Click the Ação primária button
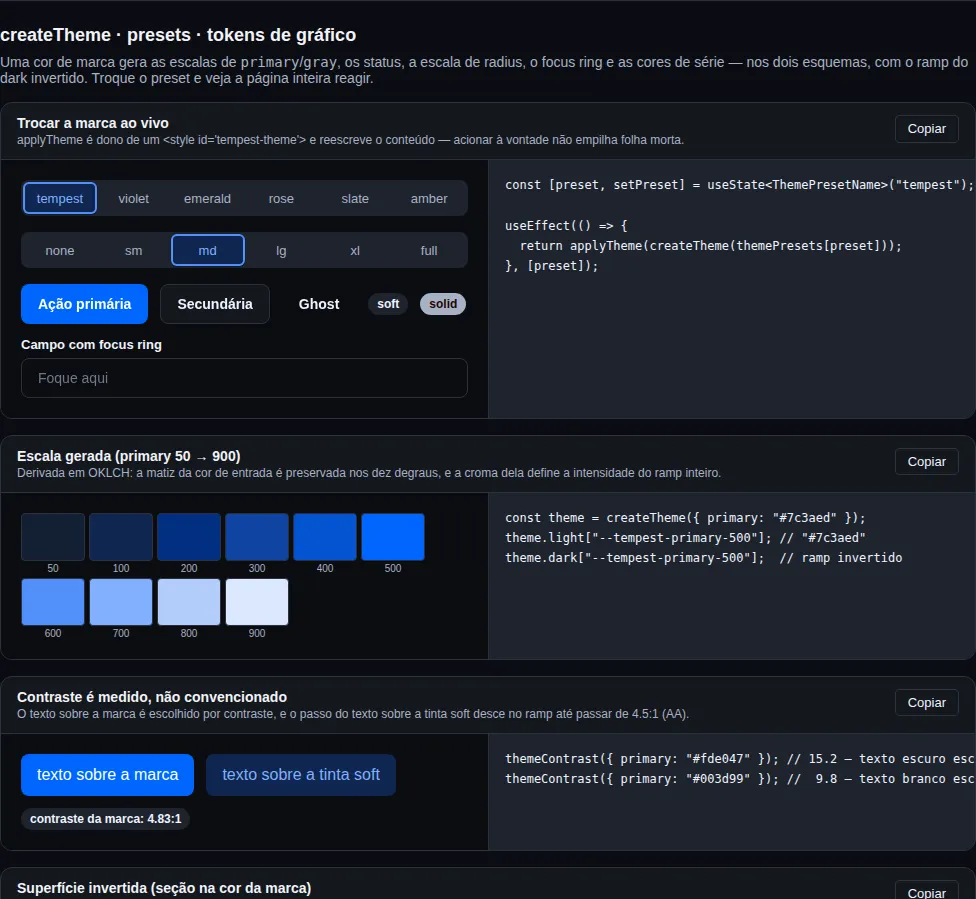 tap(85, 304)
